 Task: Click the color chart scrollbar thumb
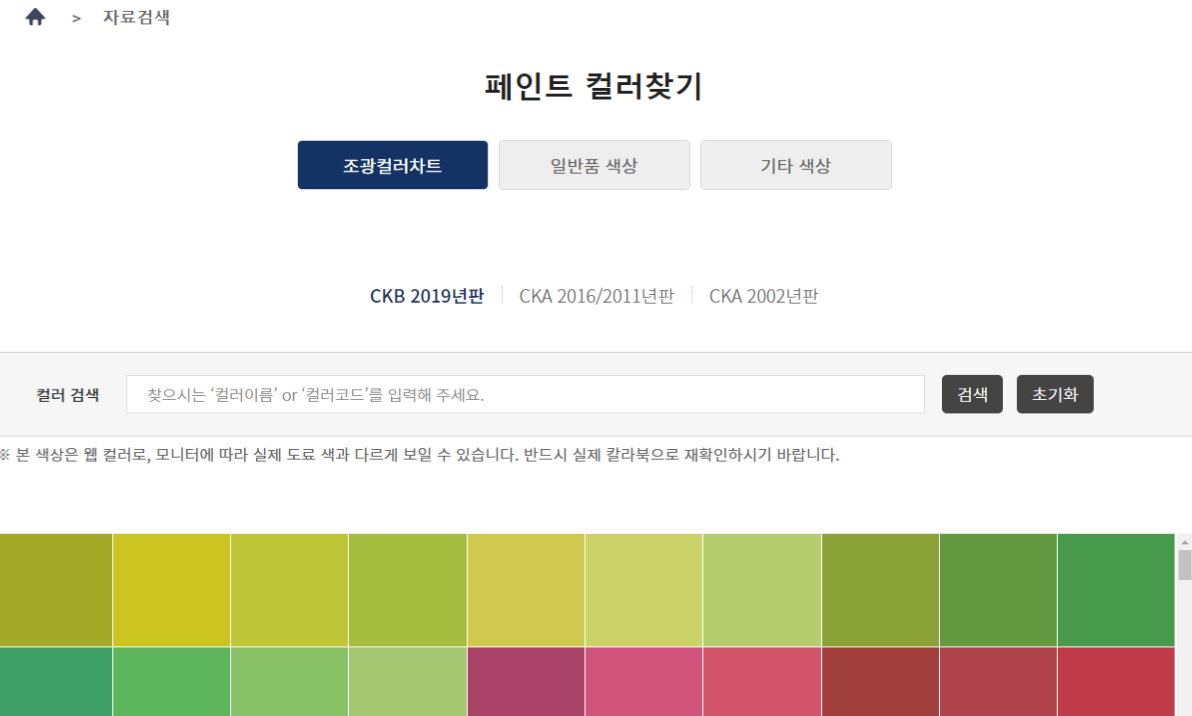click(x=1184, y=566)
